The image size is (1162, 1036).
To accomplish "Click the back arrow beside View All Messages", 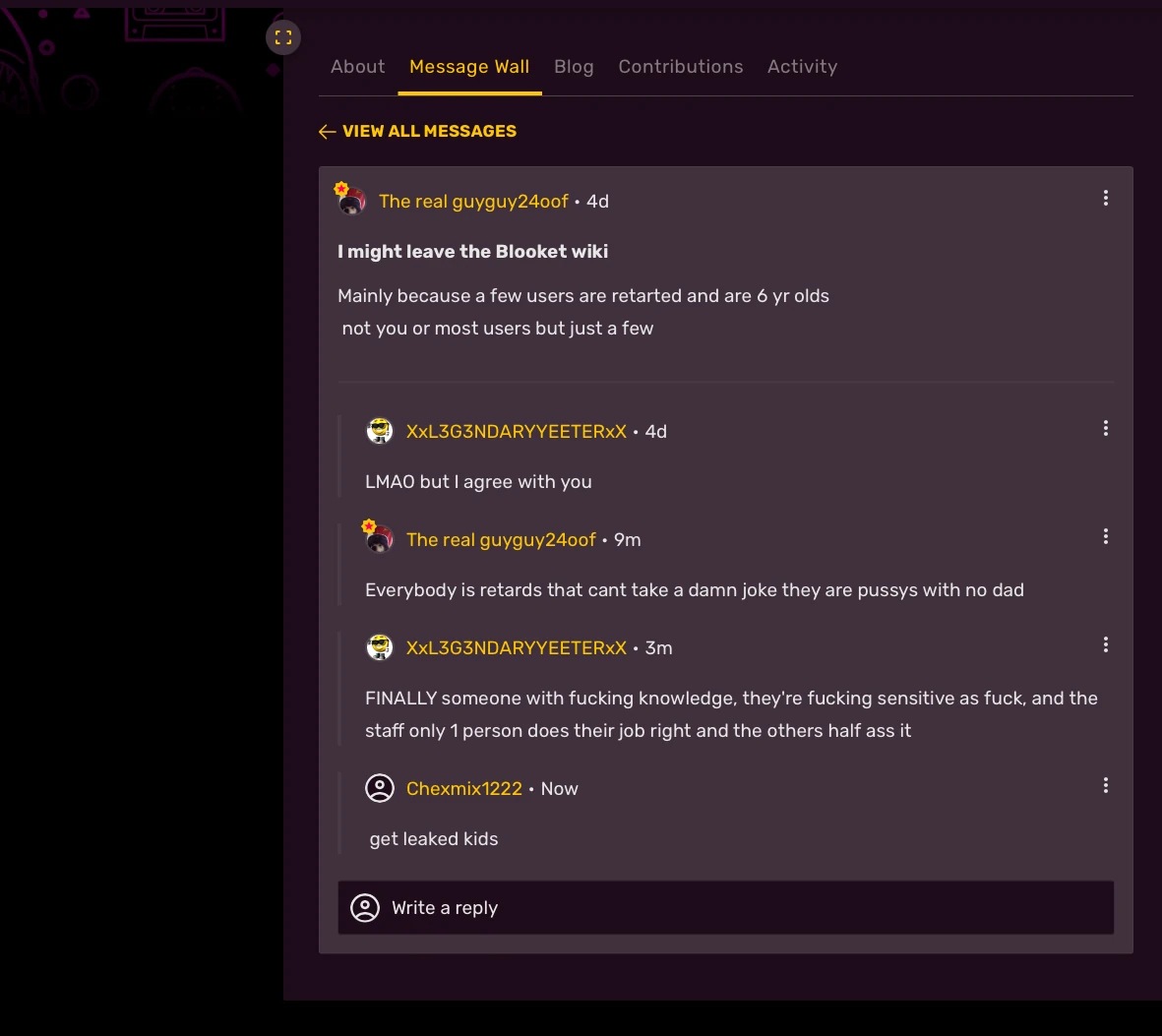I will [328, 132].
